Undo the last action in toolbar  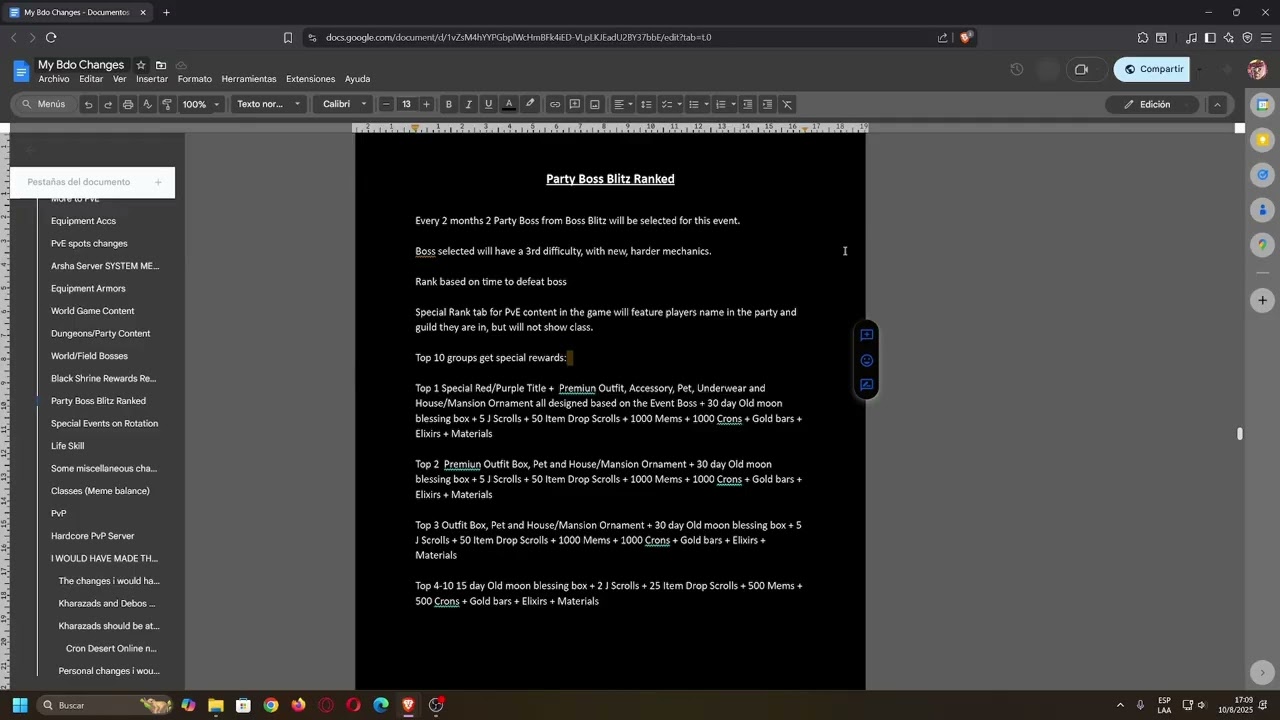[x=88, y=104]
